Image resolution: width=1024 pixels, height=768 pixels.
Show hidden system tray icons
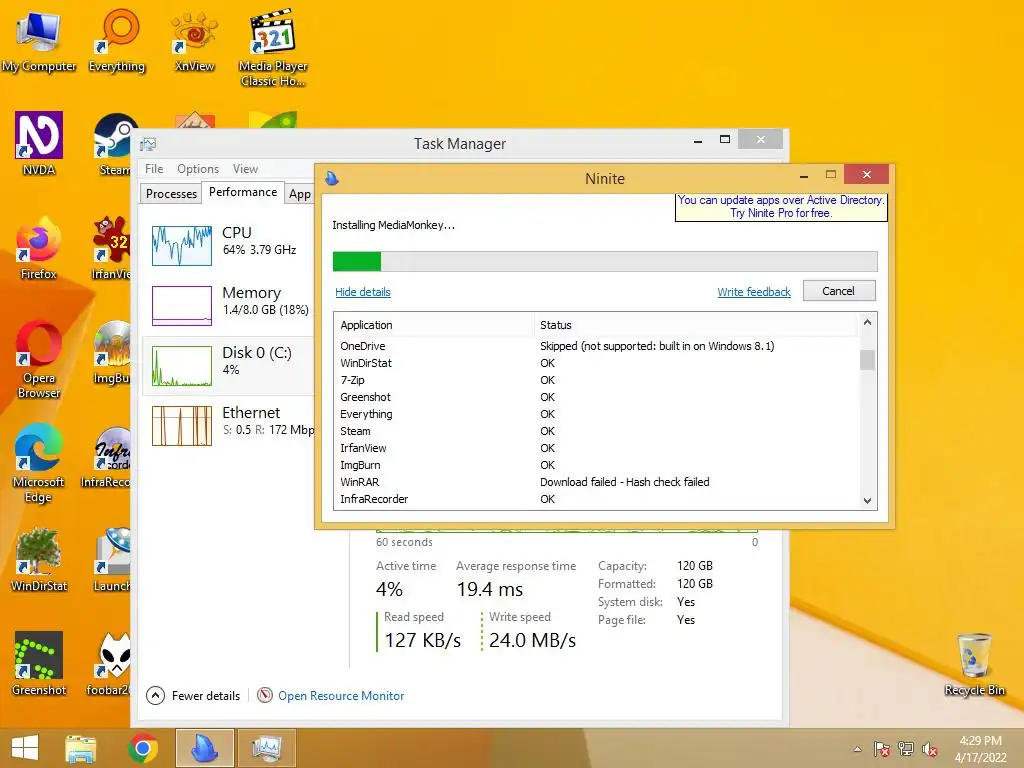coord(857,749)
